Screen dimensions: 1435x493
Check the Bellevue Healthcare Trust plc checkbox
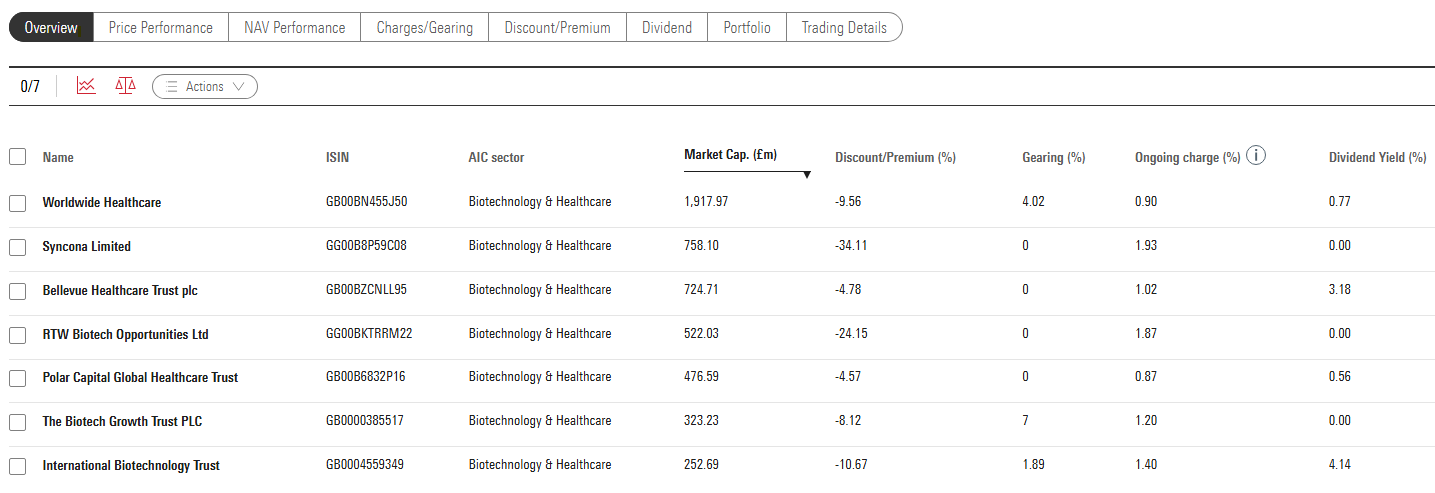point(17,291)
